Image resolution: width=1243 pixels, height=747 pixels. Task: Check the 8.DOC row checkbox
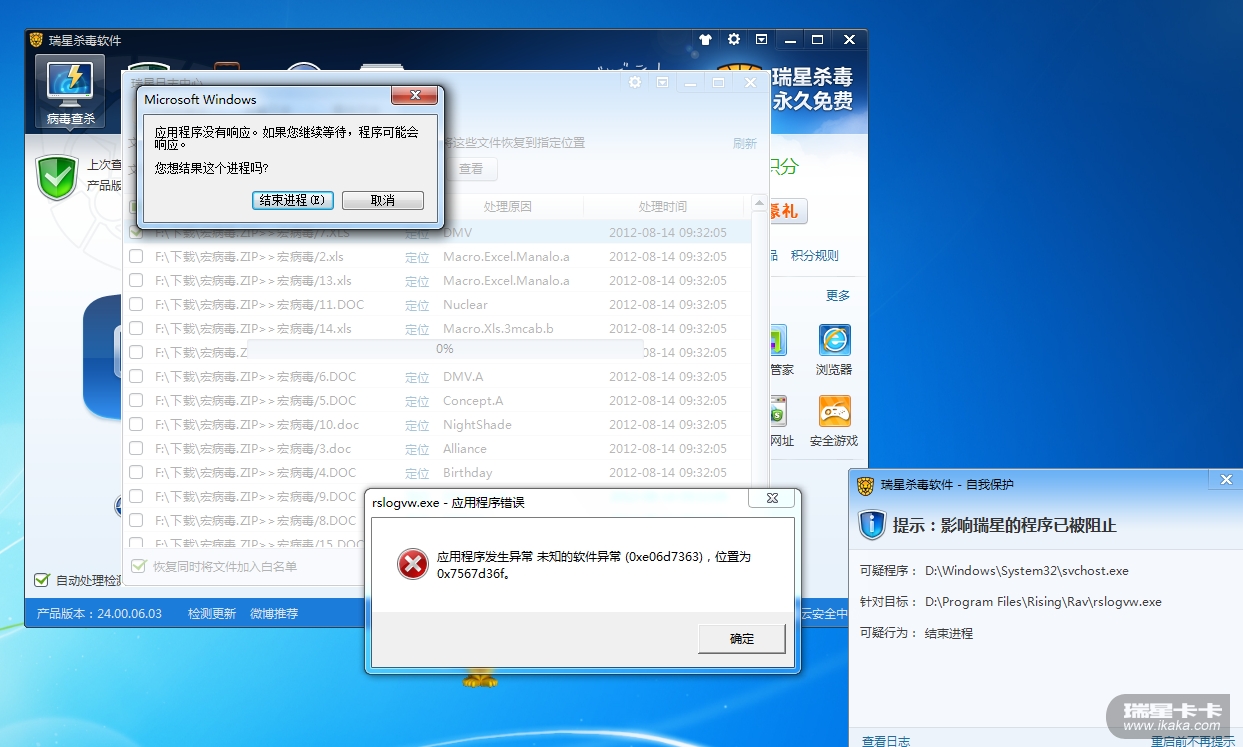pyautogui.click(x=136, y=520)
